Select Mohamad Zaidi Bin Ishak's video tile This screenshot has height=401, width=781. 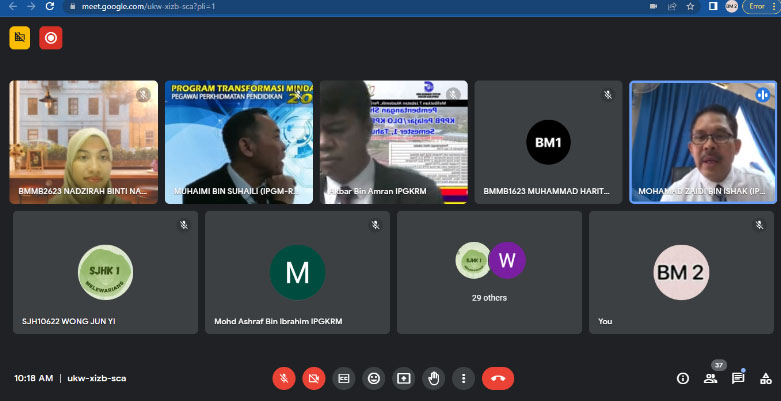pos(703,142)
